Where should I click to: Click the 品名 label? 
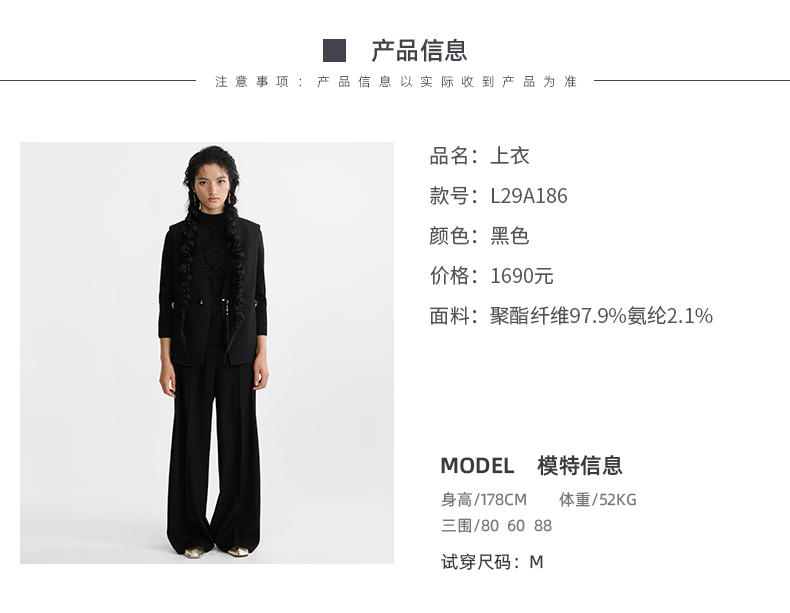449,156
